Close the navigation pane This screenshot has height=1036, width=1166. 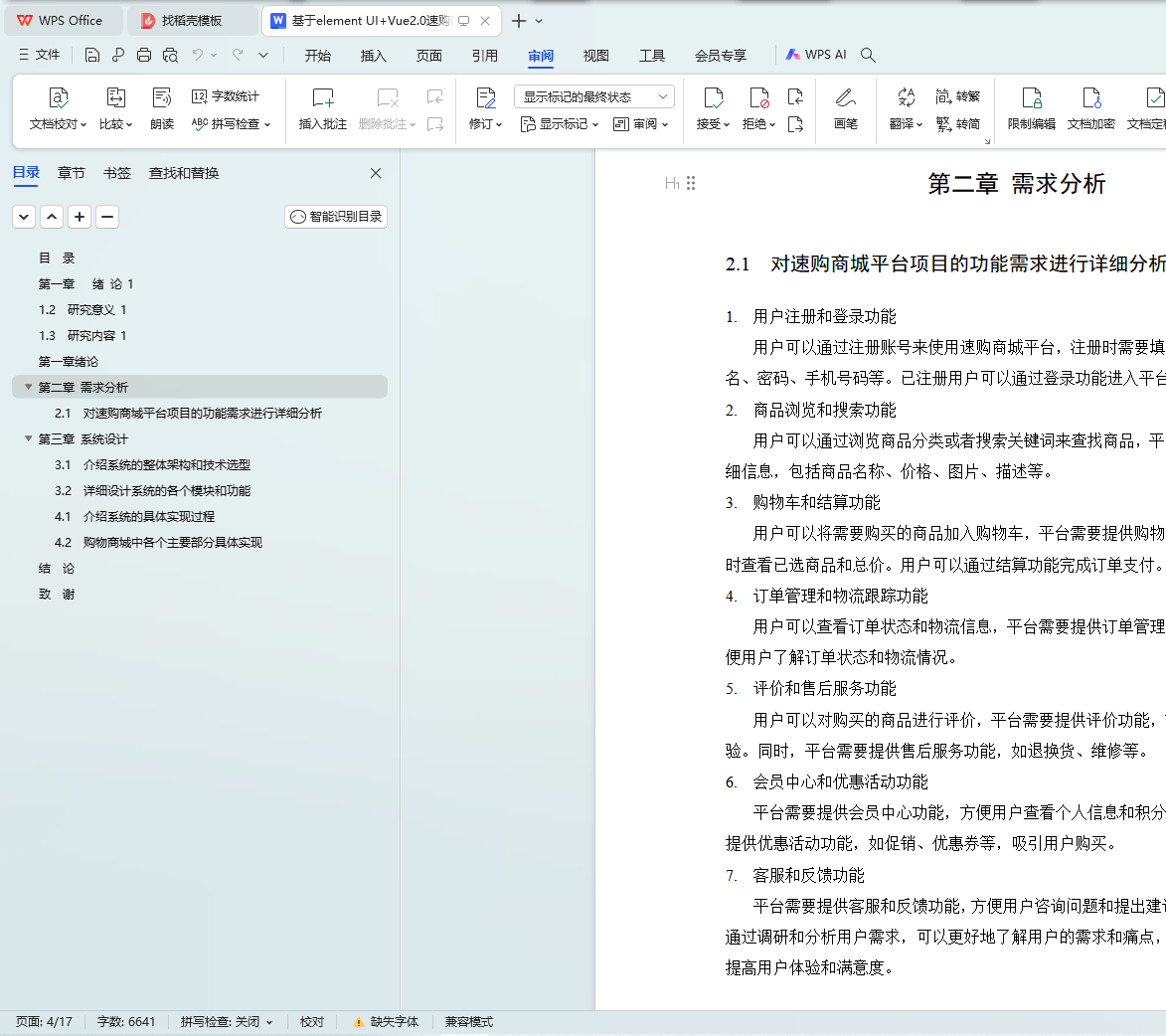pyautogui.click(x=376, y=173)
